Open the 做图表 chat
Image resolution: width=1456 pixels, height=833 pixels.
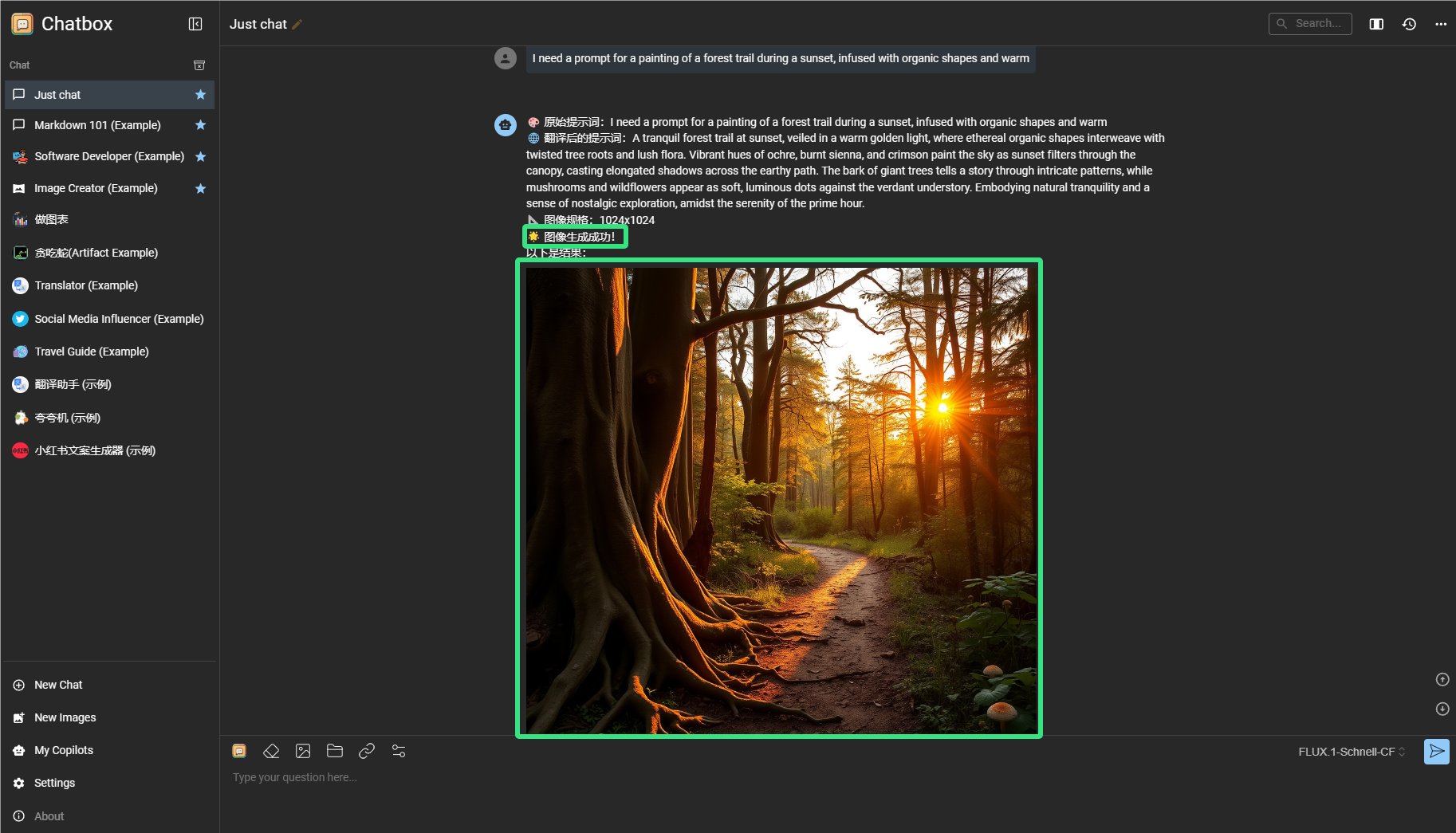pos(109,220)
